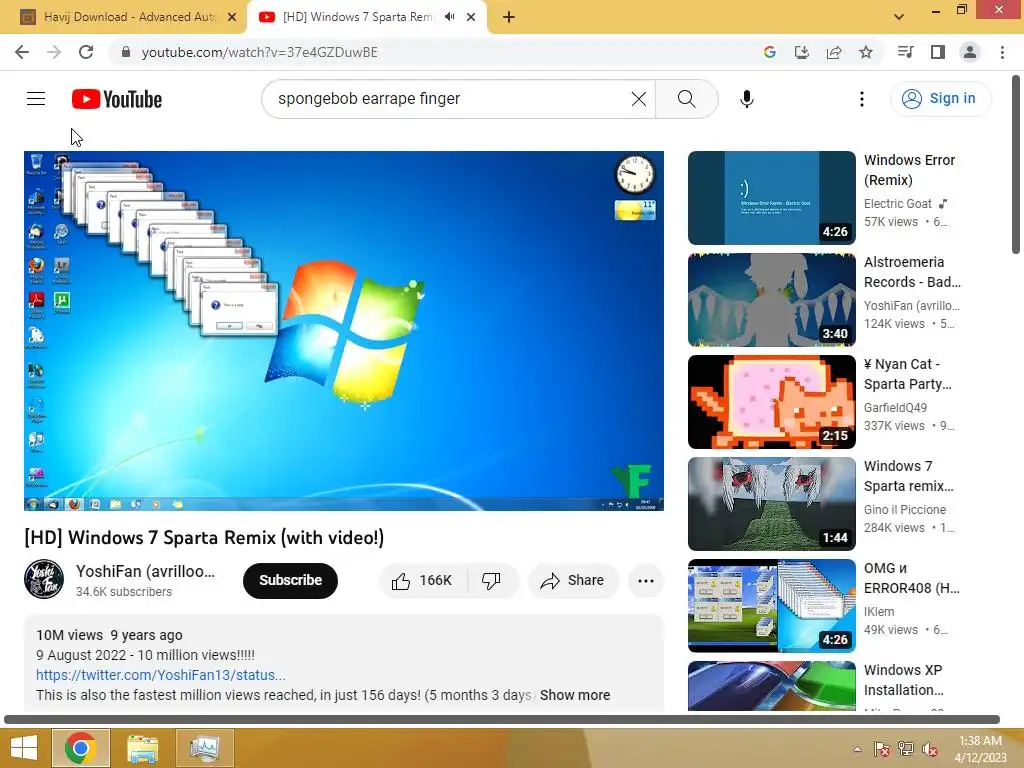This screenshot has width=1024, height=768.
Task: Open the Windows Error (Remix) thumbnail
Action: tap(771, 198)
